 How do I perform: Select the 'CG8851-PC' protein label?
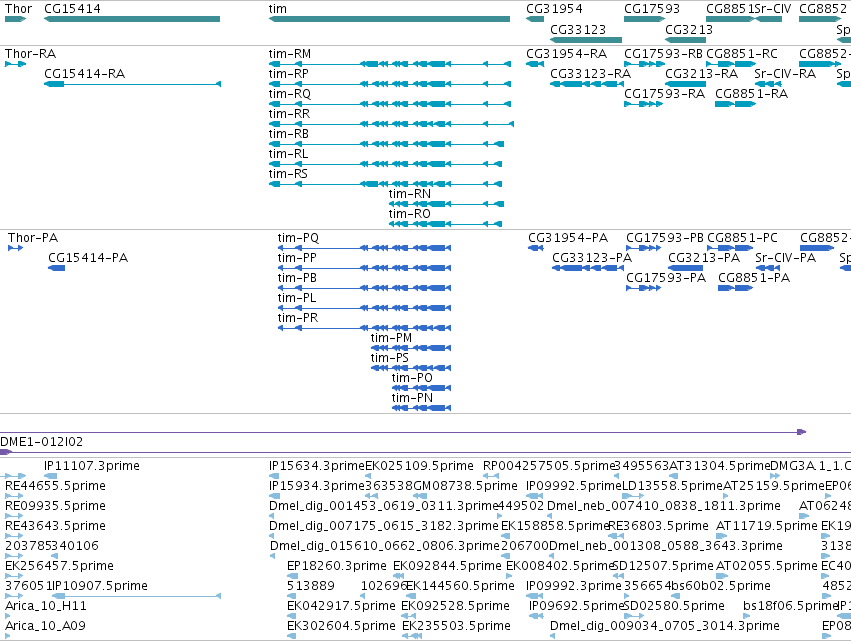[x=742, y=238]
